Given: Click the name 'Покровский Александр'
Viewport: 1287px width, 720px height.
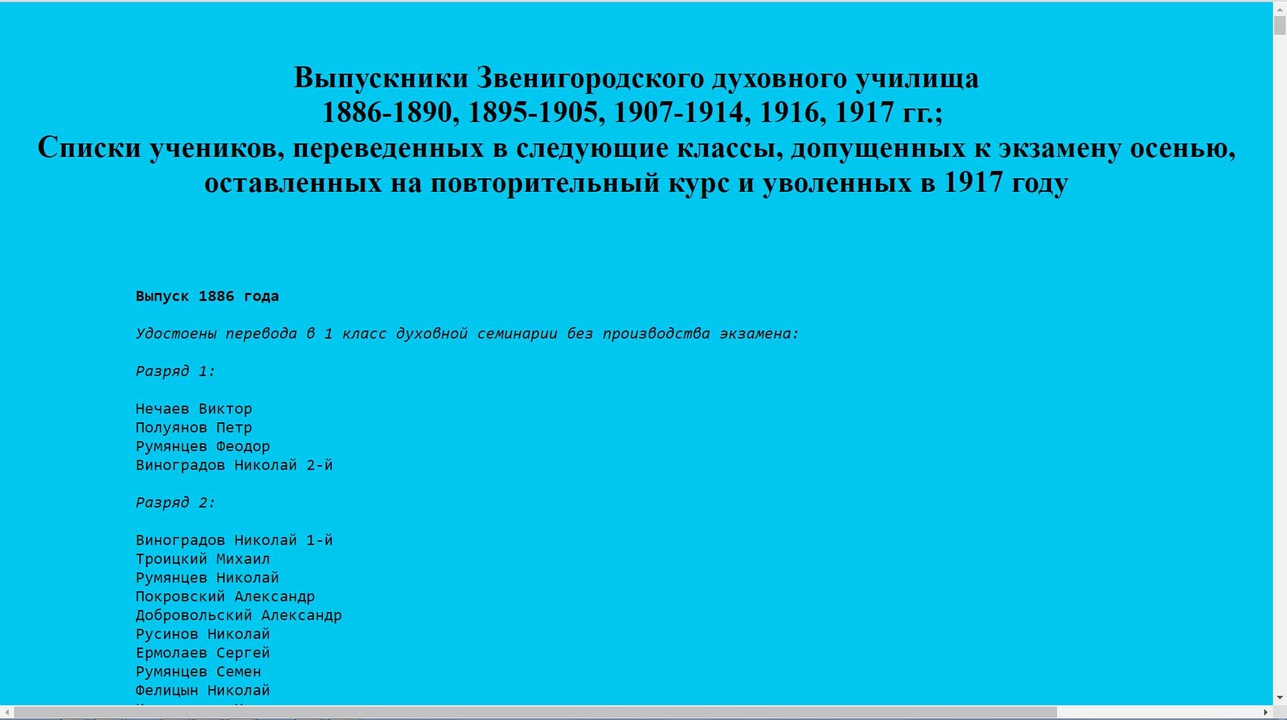Looking at the screenshot, I should [225, 597].
